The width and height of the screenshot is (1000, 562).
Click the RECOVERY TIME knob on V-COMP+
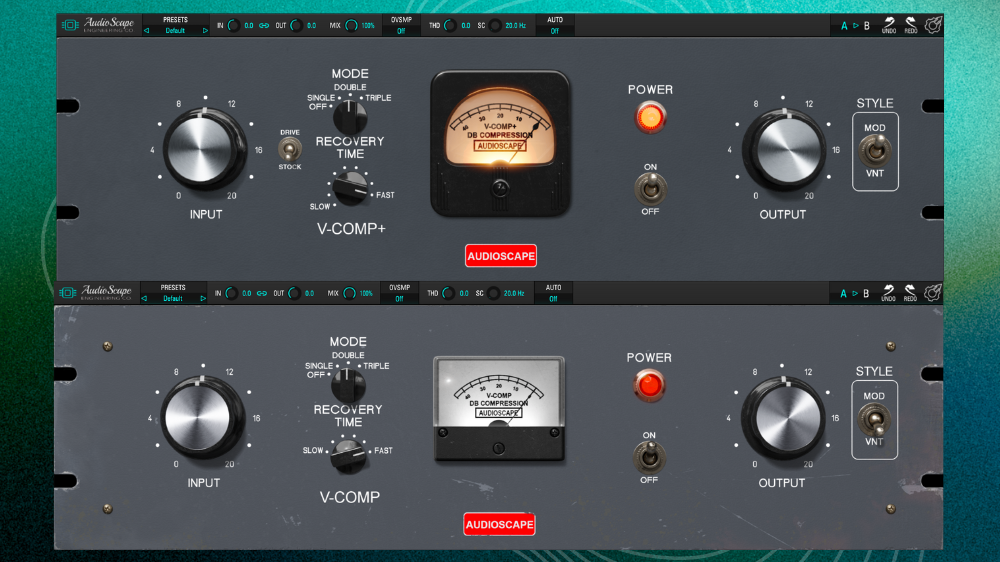coord(351,188)
